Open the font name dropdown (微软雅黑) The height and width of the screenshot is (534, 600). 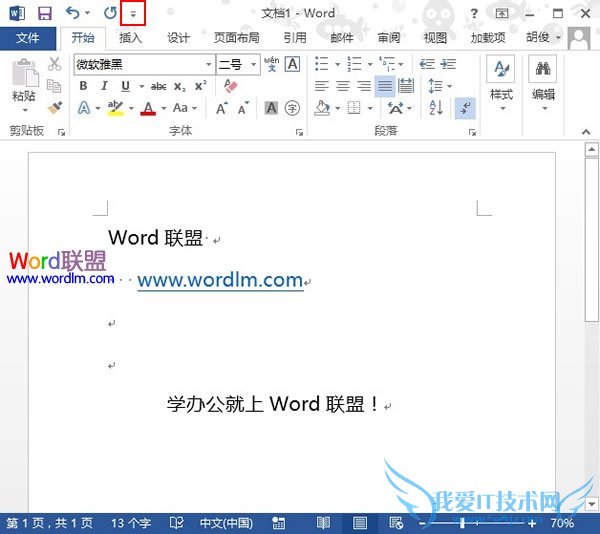tap(209, 64)
